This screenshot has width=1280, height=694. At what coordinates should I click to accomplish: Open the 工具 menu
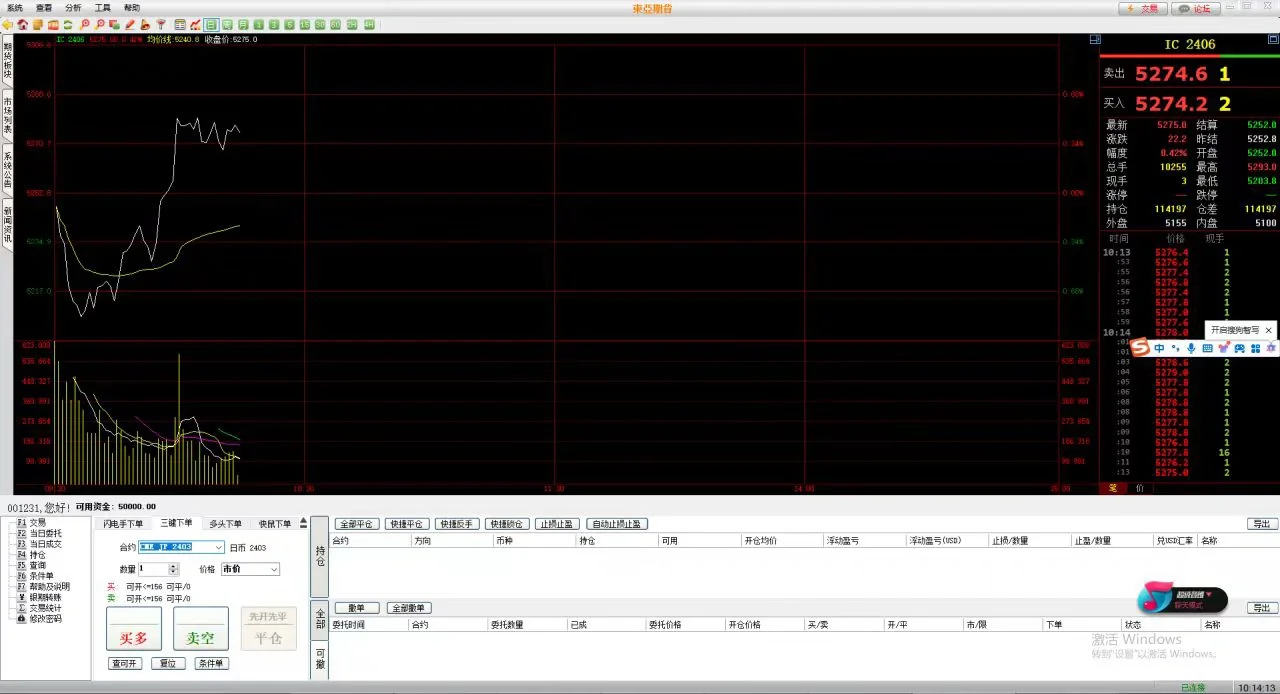pyautogui.click(x=102, y=8)
